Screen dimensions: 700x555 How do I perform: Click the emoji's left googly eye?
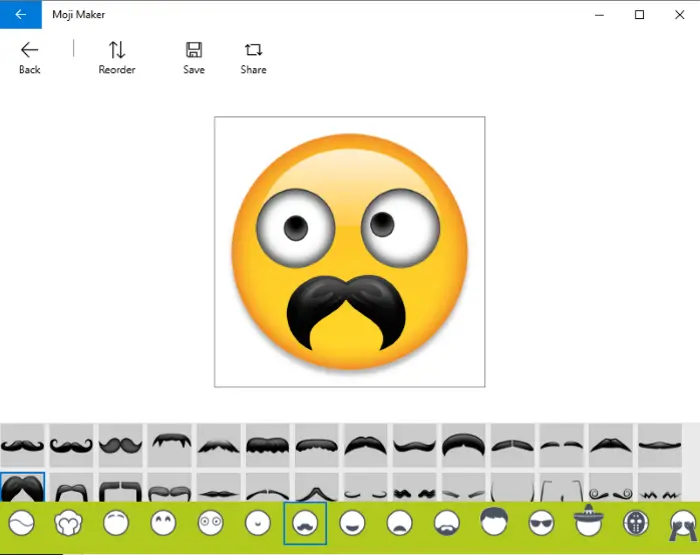[296, 228]
